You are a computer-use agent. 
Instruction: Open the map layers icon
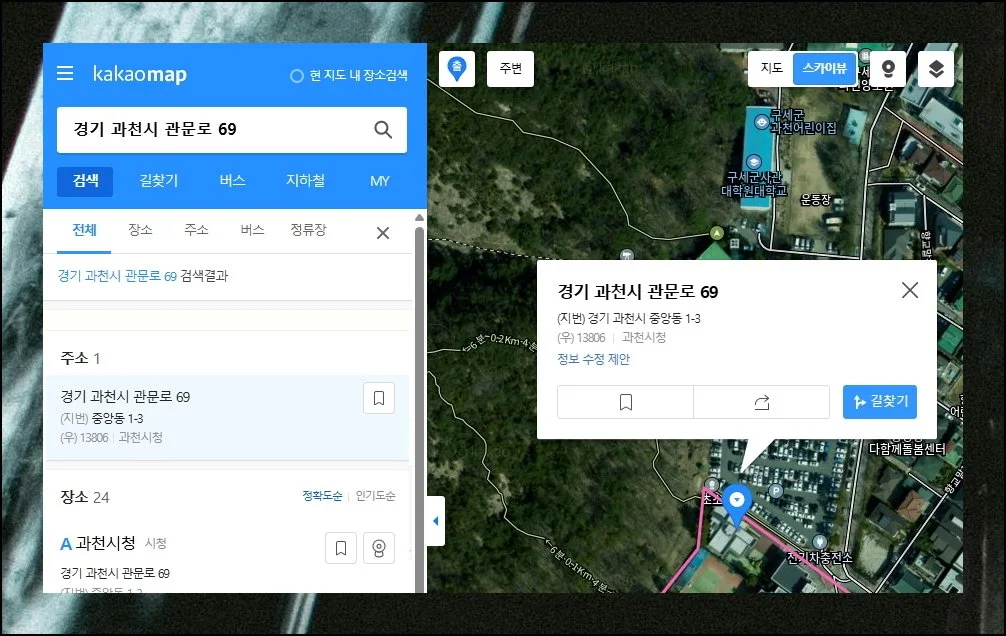coord(935,69)
